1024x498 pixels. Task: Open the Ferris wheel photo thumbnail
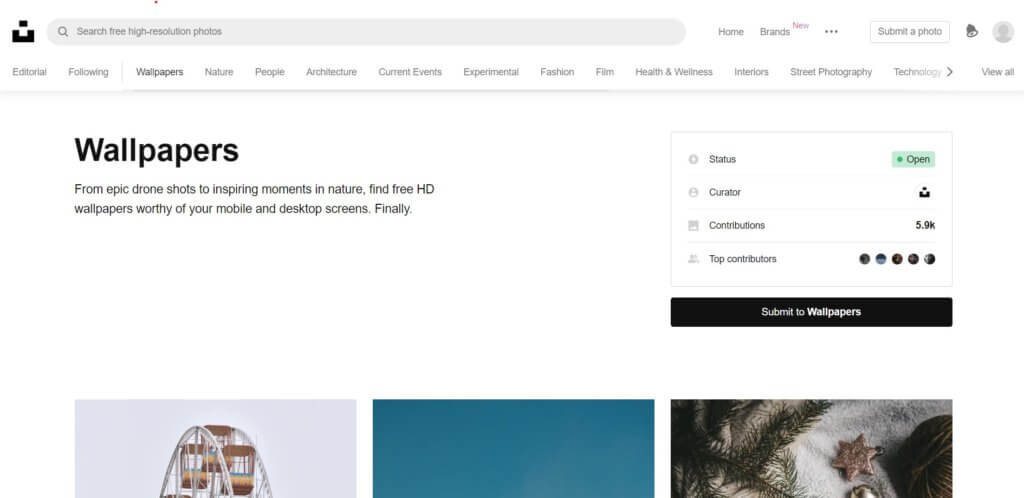pos(216,448)
